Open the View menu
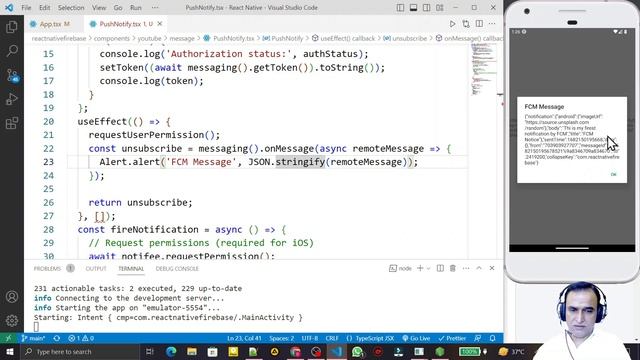 coord(99,8)
